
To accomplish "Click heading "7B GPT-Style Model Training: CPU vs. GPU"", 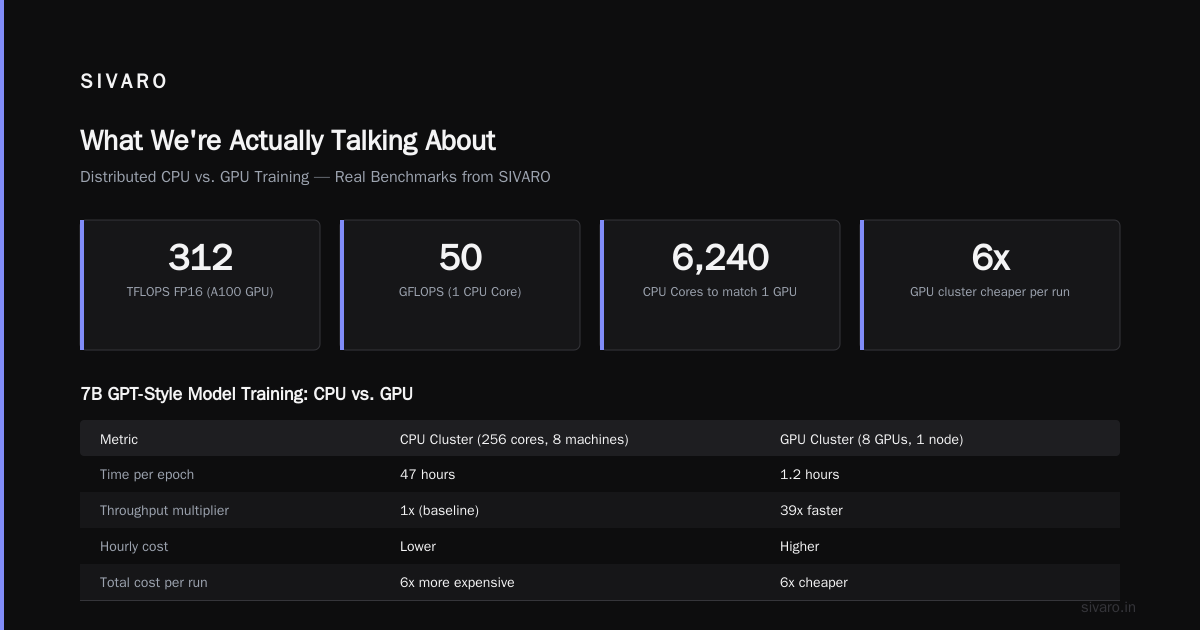I will (x=246, y=394).
